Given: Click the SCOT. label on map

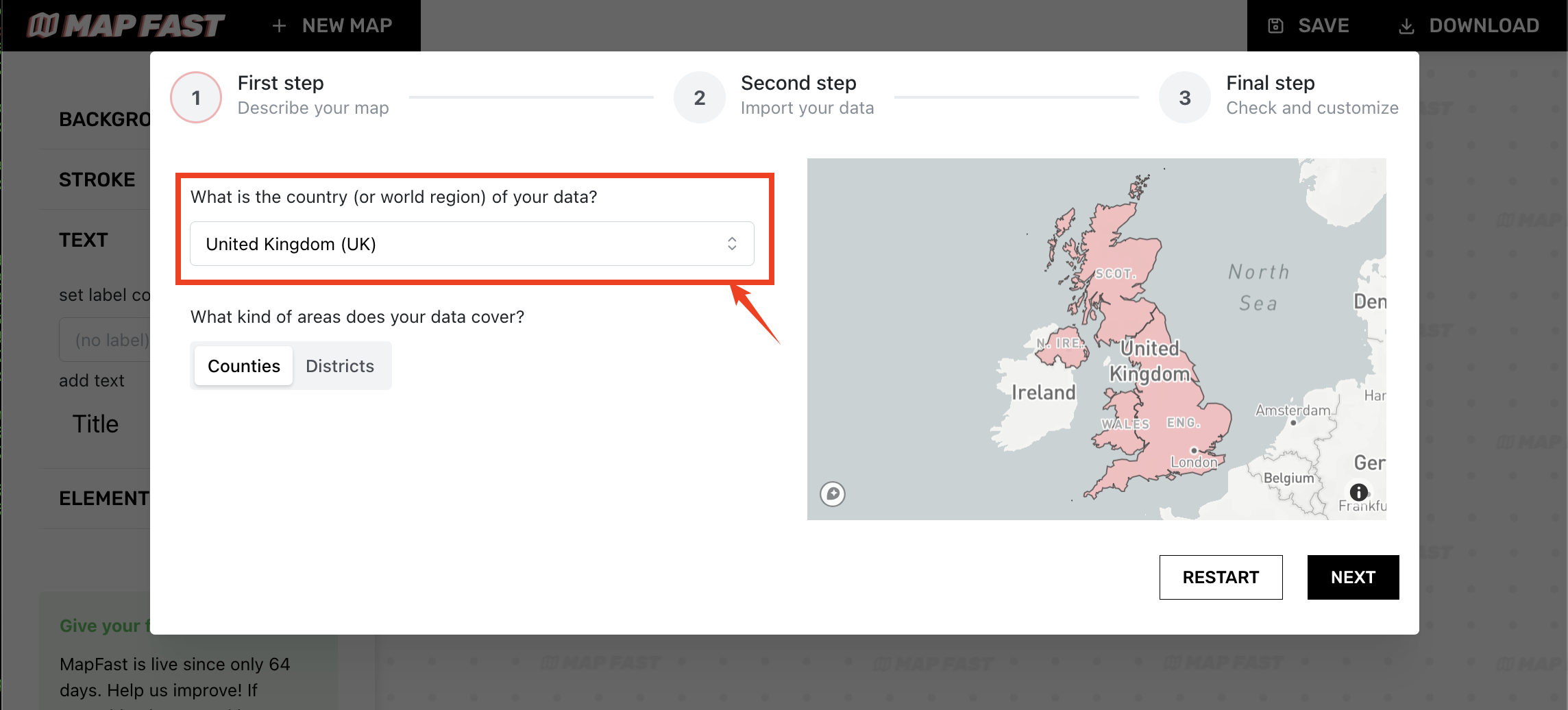Looking at the screenshot, I should tap(1115, 273).
